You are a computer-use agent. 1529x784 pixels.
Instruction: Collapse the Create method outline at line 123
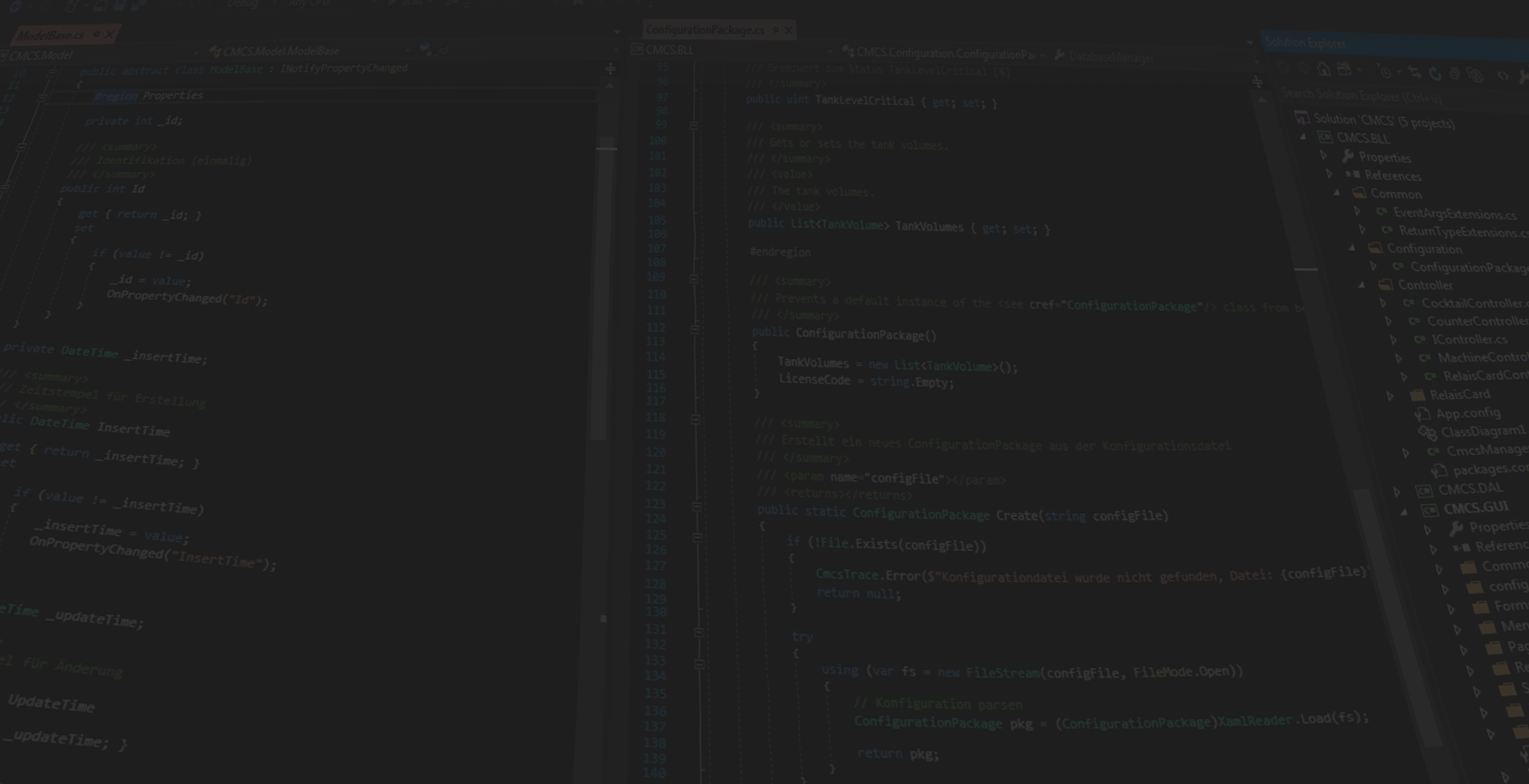(x=697, y=505)
